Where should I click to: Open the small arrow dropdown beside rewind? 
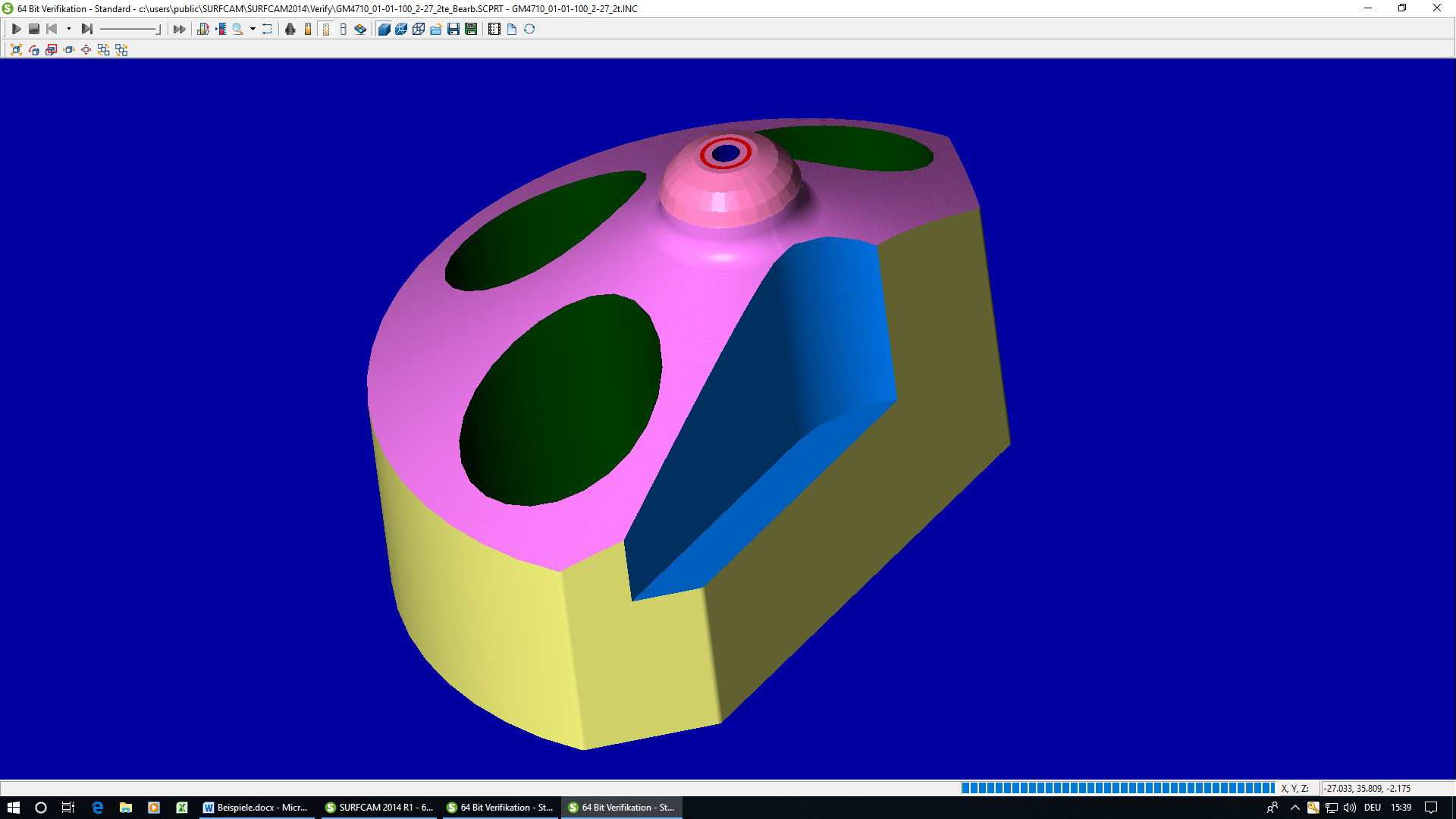[x=69, y=29]
